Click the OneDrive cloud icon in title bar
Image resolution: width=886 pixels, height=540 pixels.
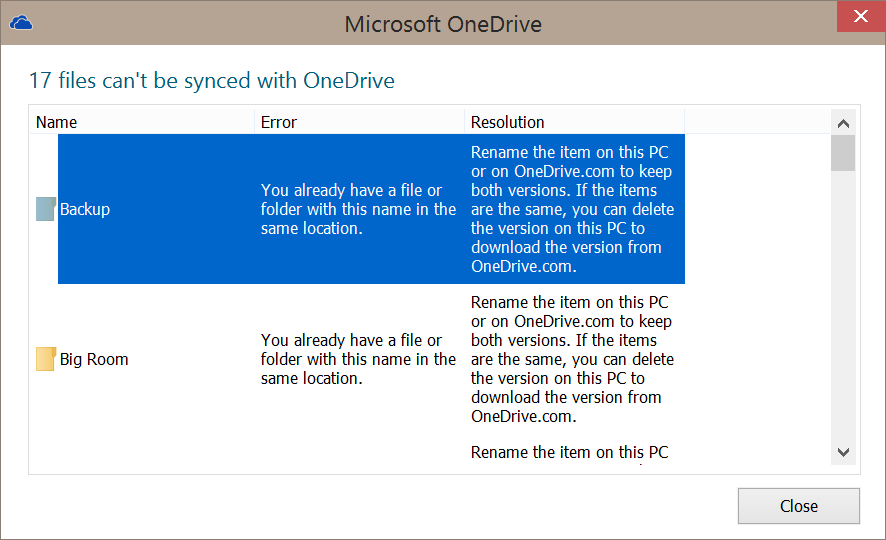pyautogui.click(x=21, y=23)
